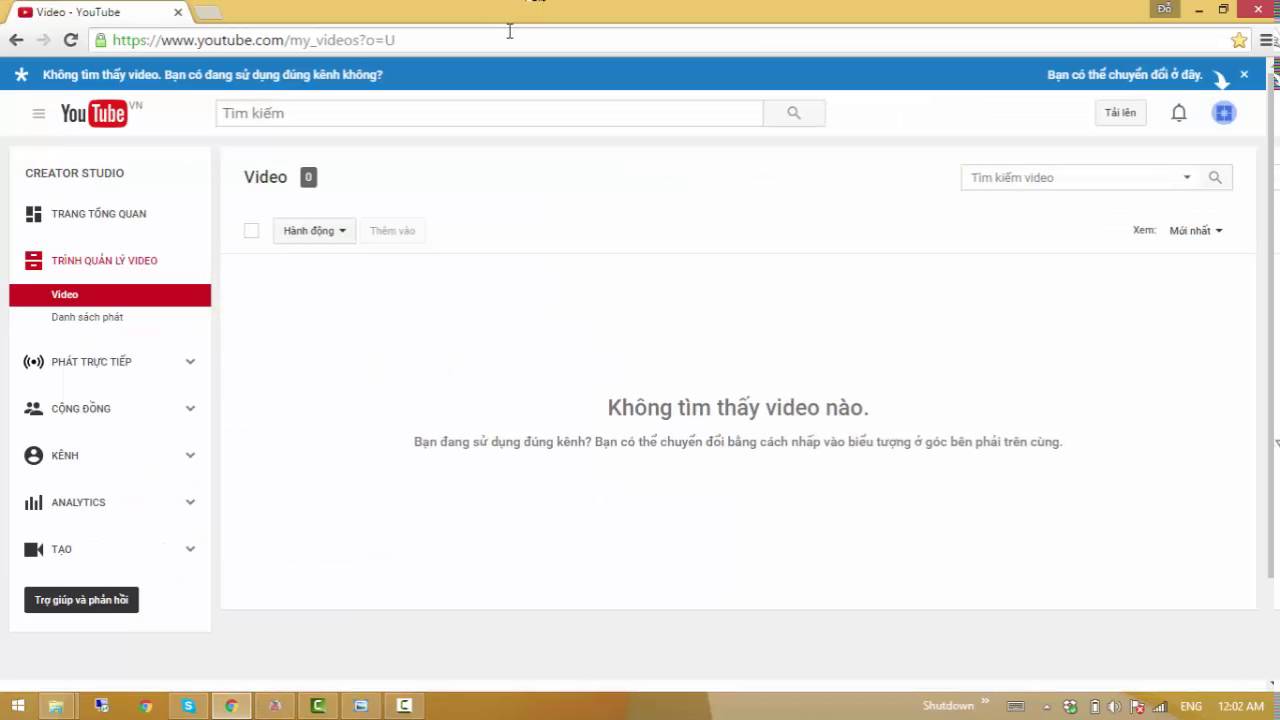Expand the Tạo chevron

(190, 550)
